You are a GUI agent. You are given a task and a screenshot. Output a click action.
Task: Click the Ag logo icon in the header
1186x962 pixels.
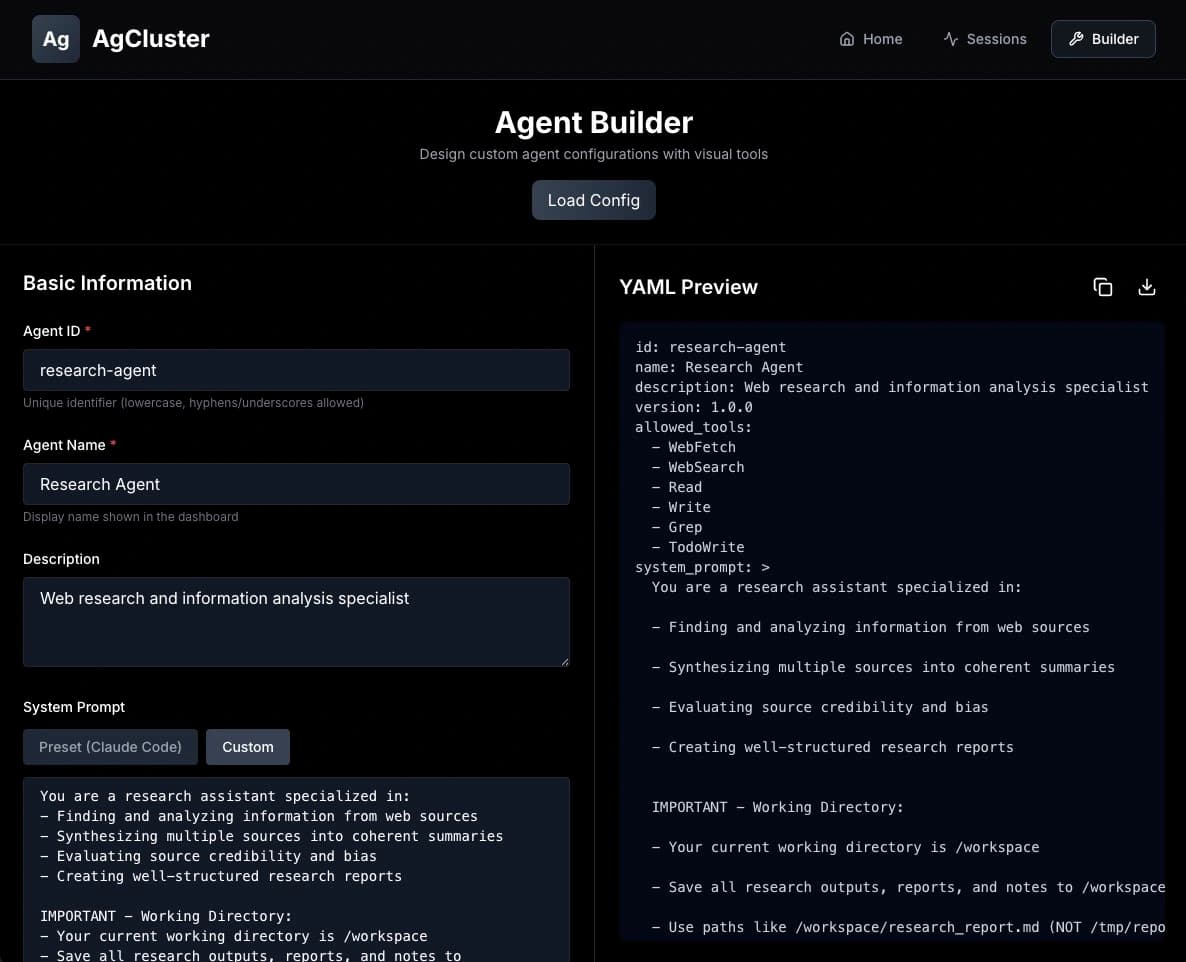tap(56, 39)
